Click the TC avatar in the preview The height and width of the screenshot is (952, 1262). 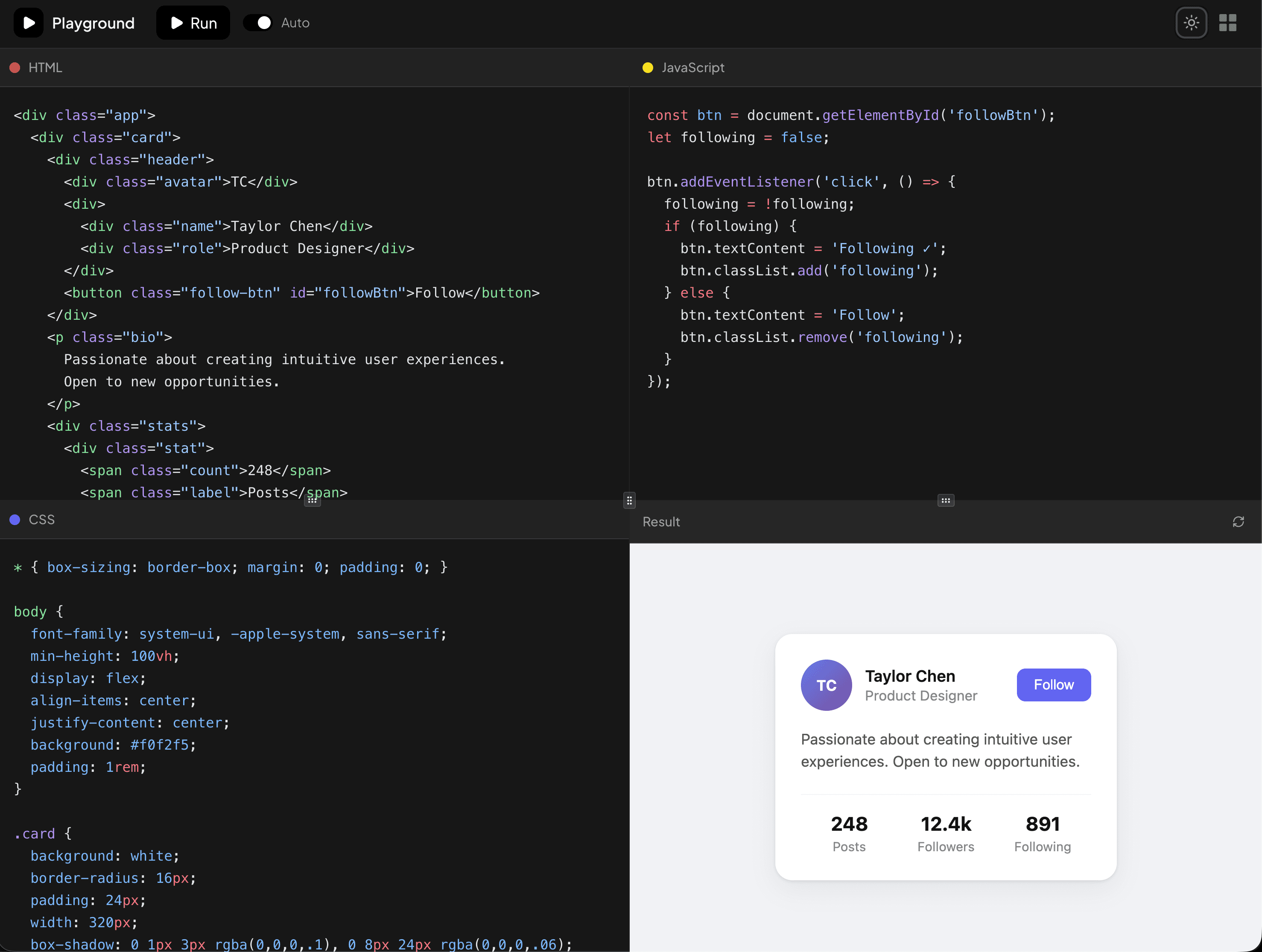click(x=826, y=685)
